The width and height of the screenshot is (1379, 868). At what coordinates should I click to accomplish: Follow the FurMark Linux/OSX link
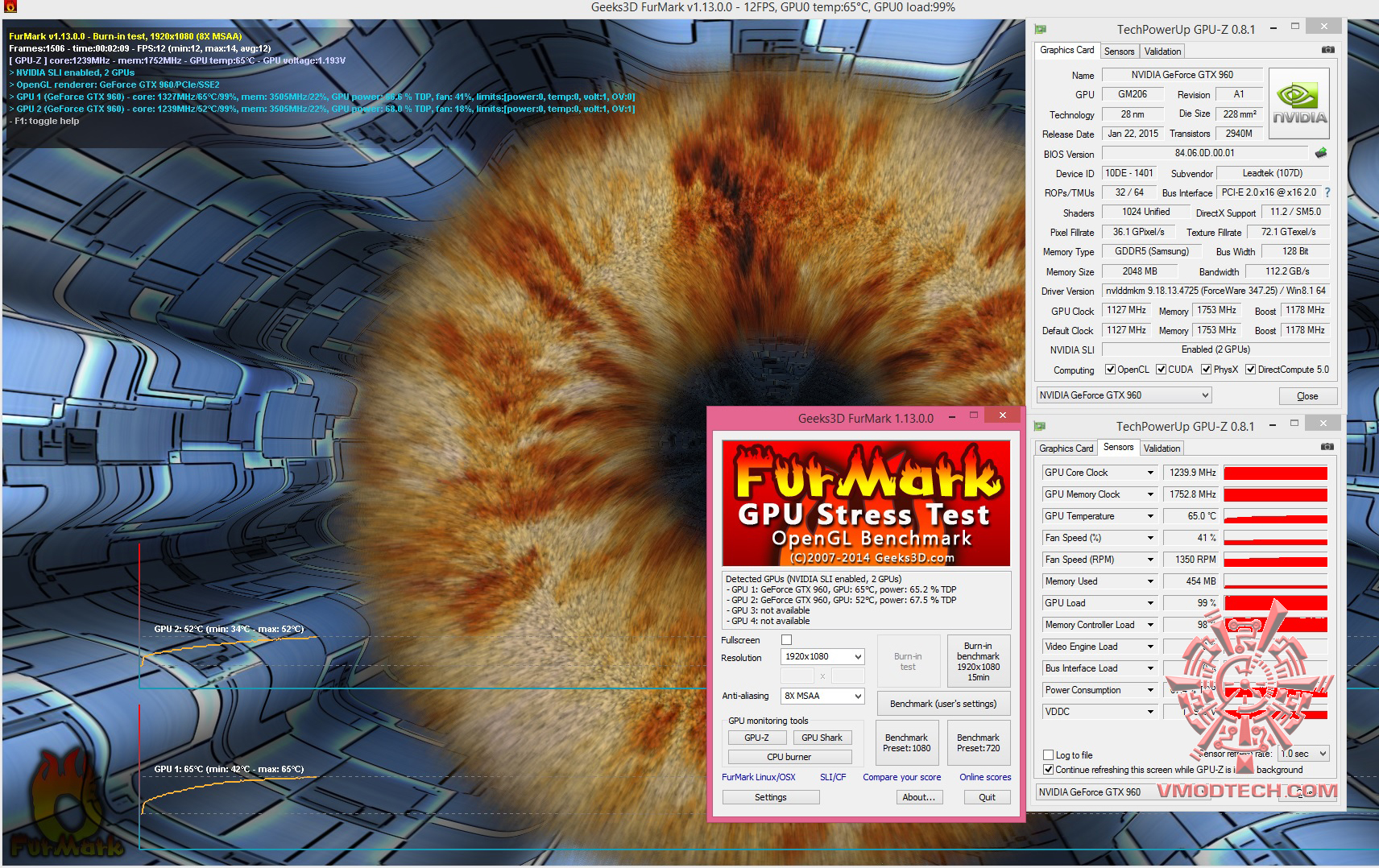758,777
